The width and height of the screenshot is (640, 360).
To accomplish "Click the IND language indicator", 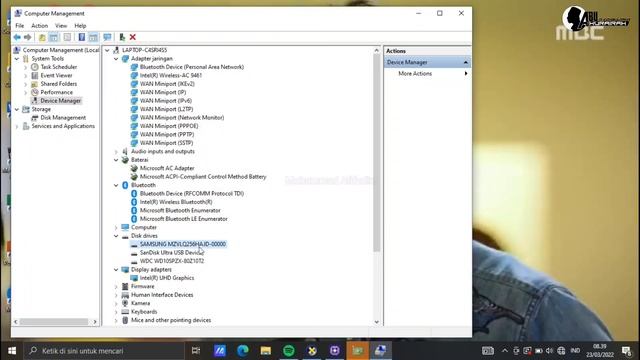I will (575, 351).
